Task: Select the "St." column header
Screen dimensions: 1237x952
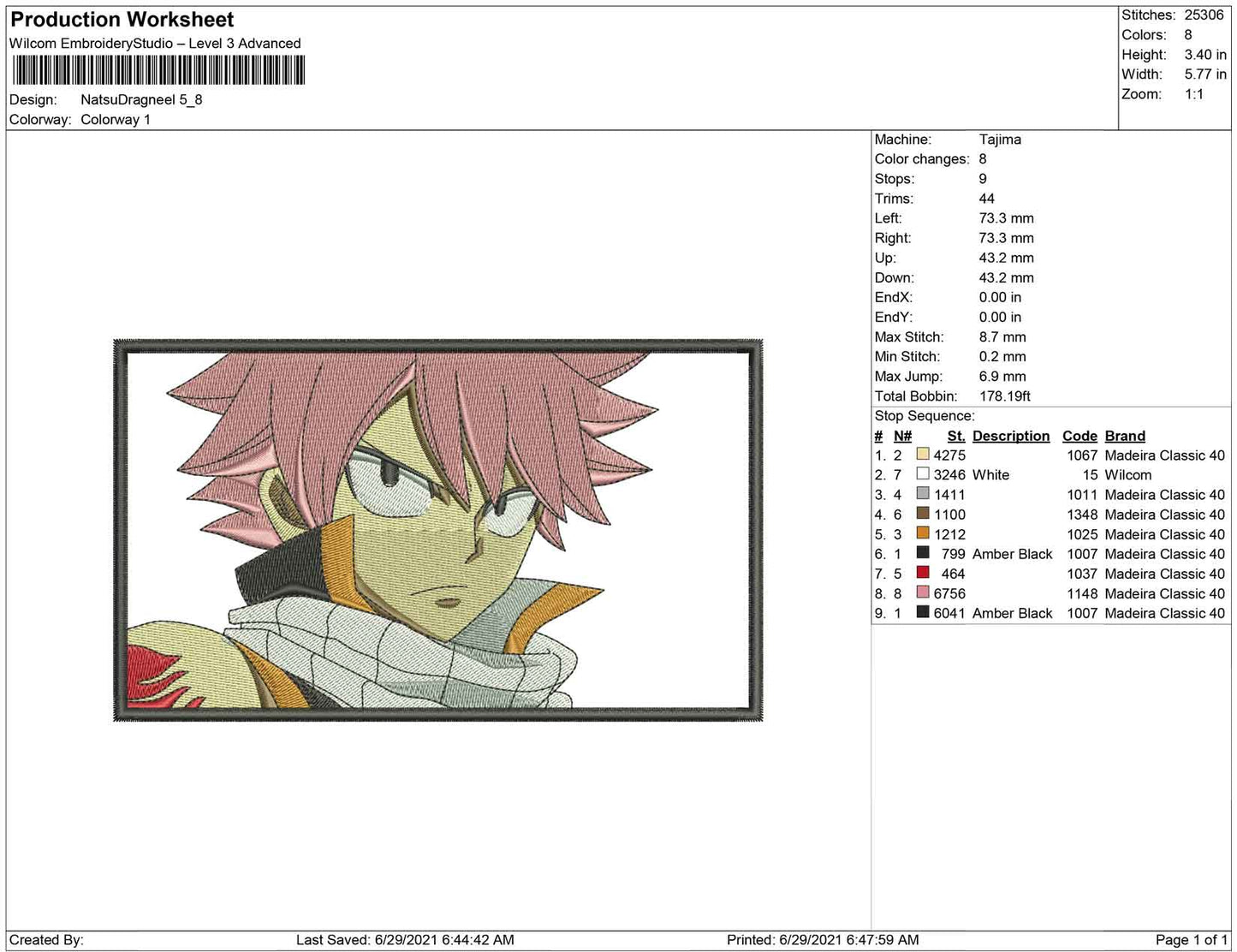Action: coord(956,436)
